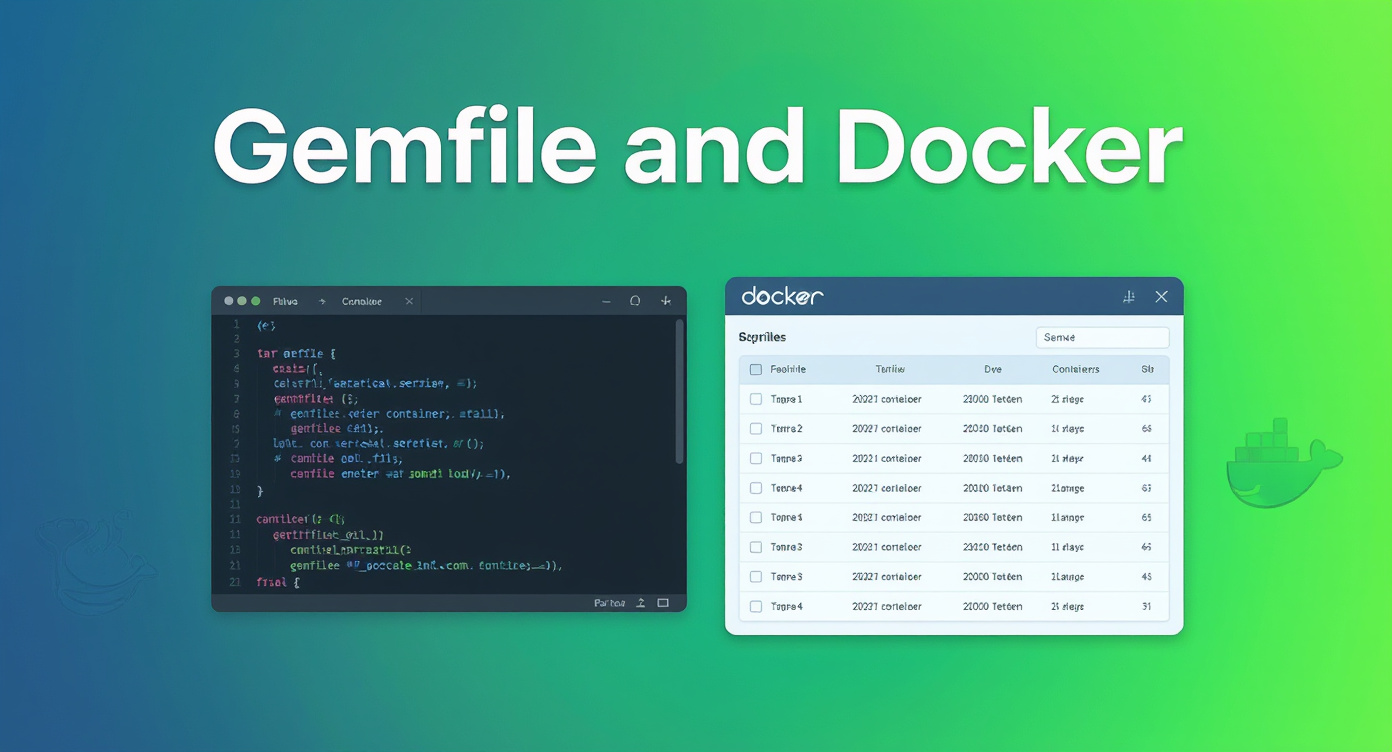Close the Canakee editor tab

pyautogui.click(x=409, y=301)
